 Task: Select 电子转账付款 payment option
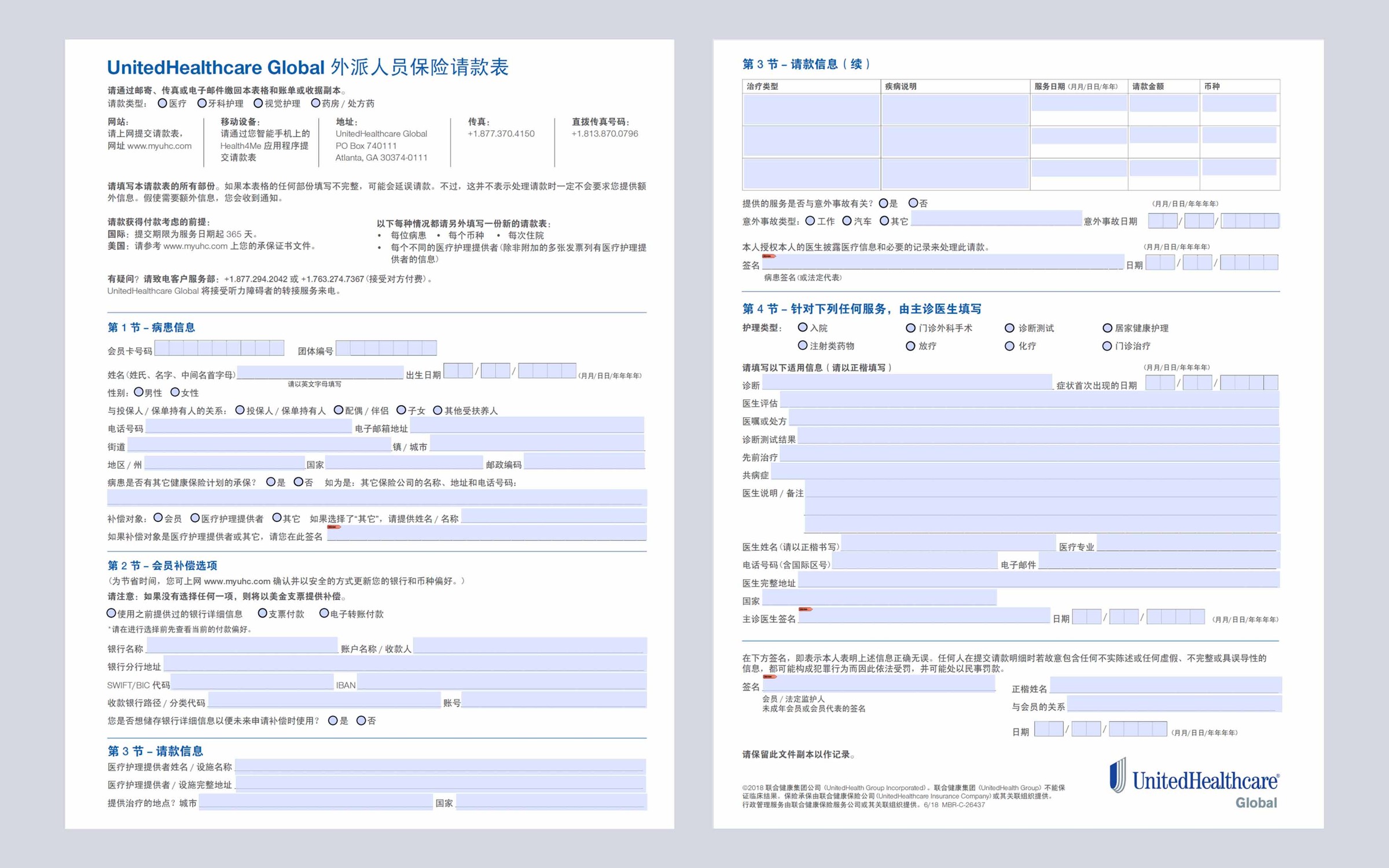pyautogui.click(x=324, y=613)
